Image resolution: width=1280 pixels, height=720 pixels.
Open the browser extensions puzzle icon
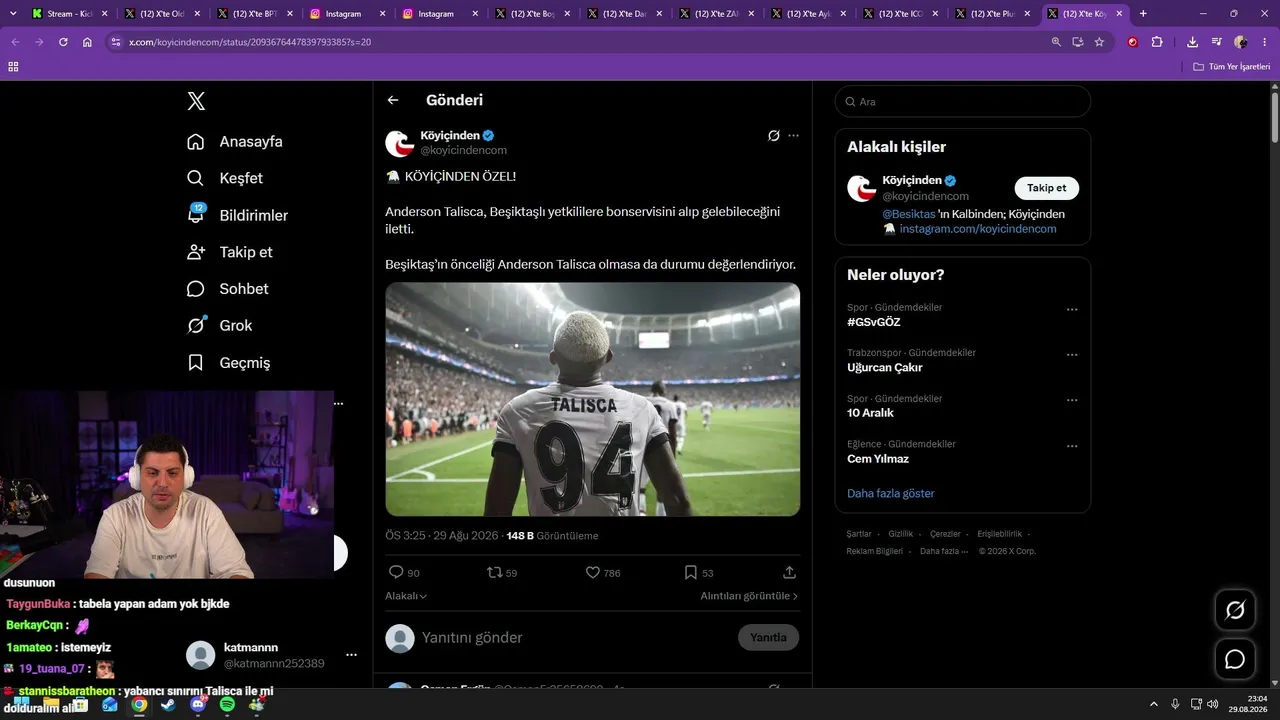click(1157, 42)
